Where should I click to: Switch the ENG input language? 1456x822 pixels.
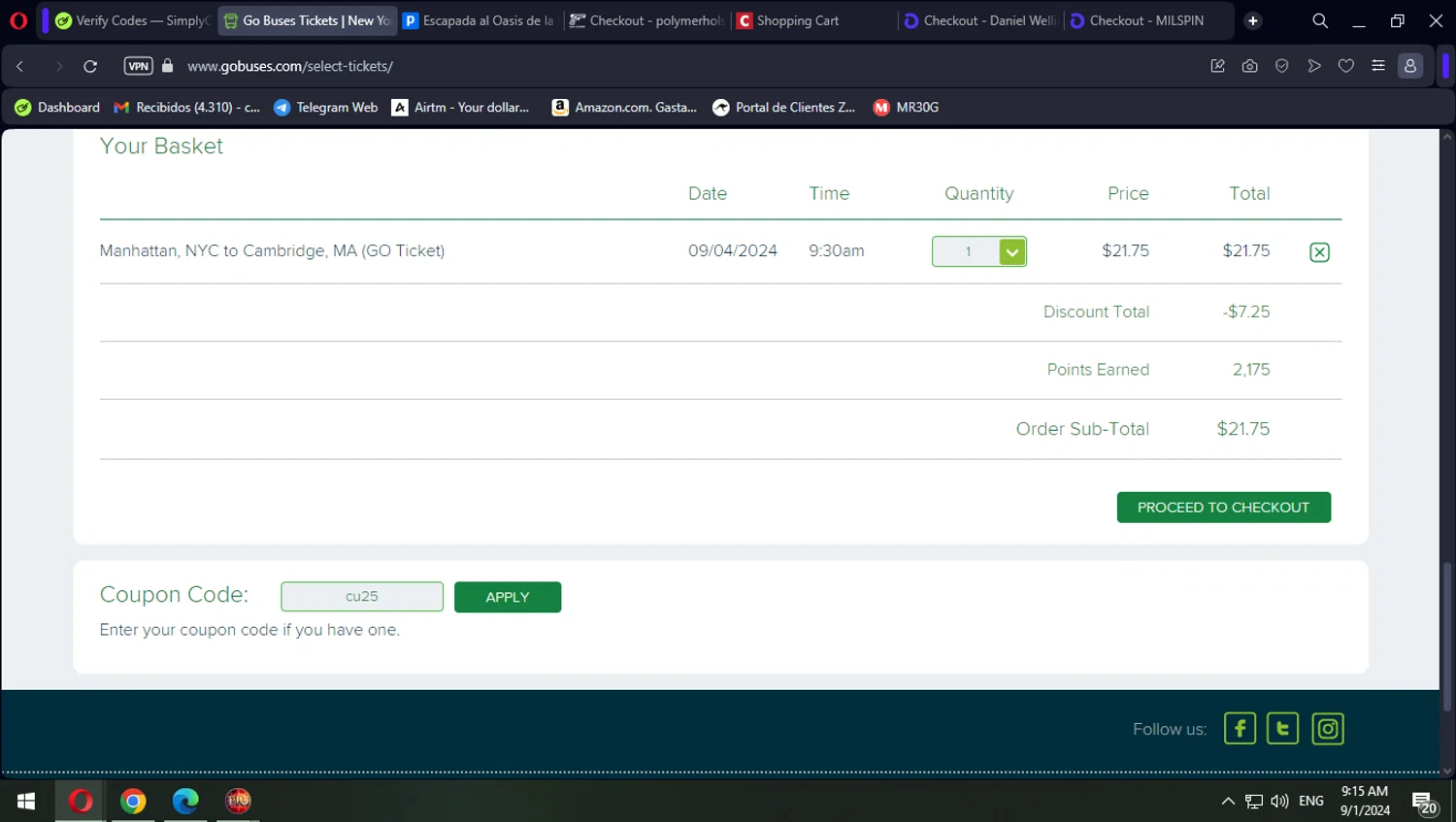pyautogui.click(x=1311, y=802)
